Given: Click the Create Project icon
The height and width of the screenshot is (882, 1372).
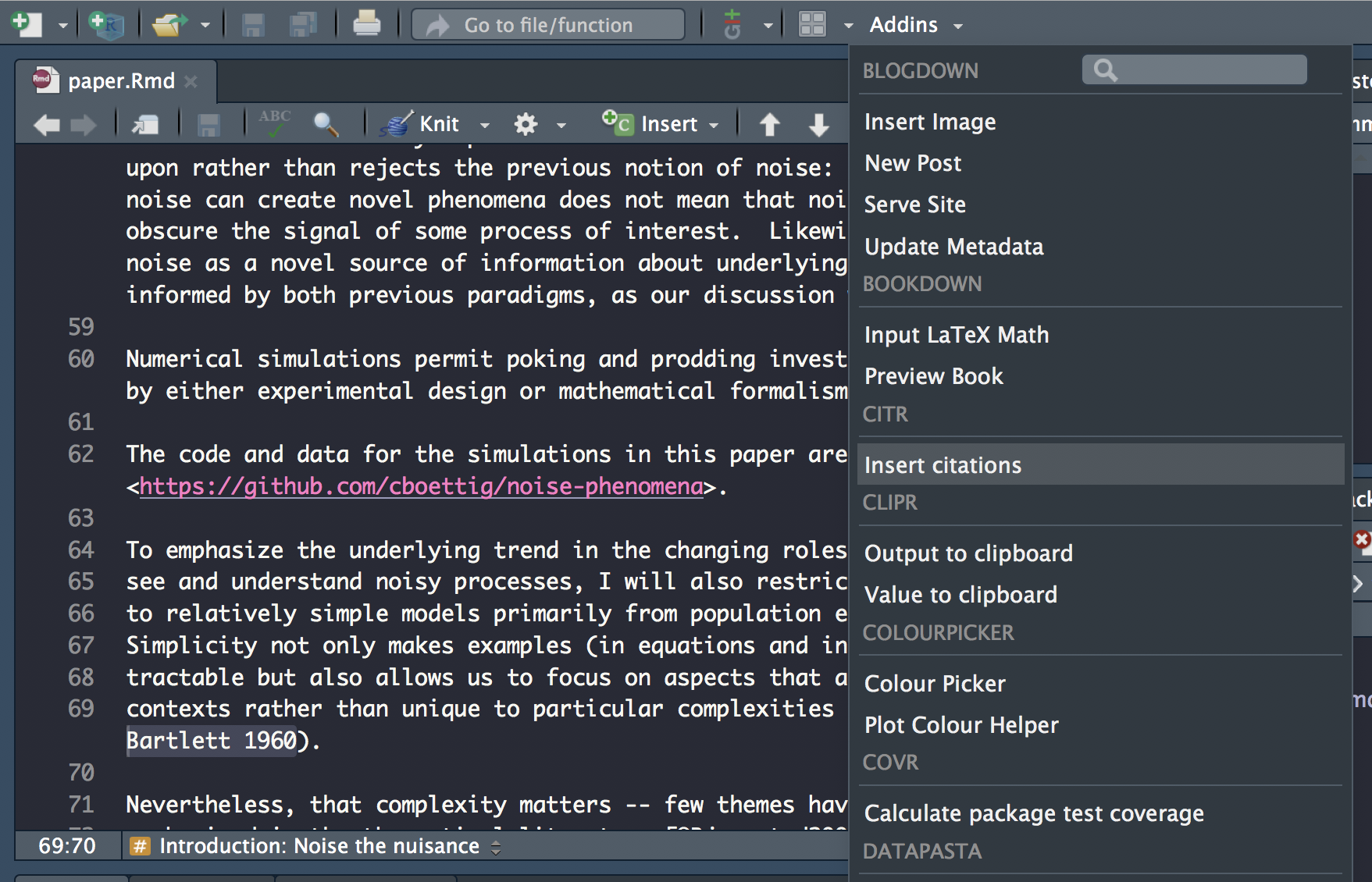Looking at the screenshot, I should 105,24.
